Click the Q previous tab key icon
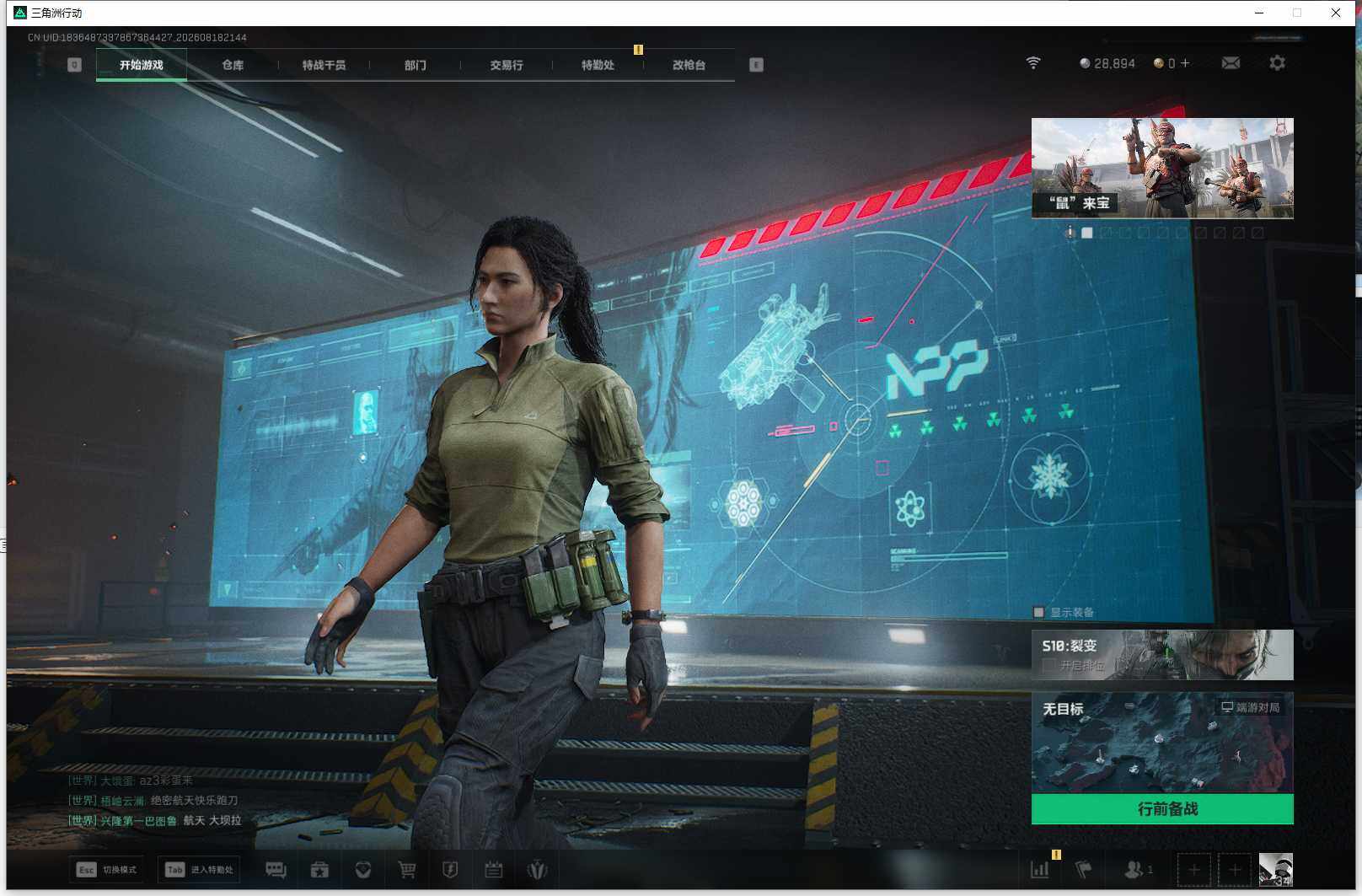 pos(74,65)
